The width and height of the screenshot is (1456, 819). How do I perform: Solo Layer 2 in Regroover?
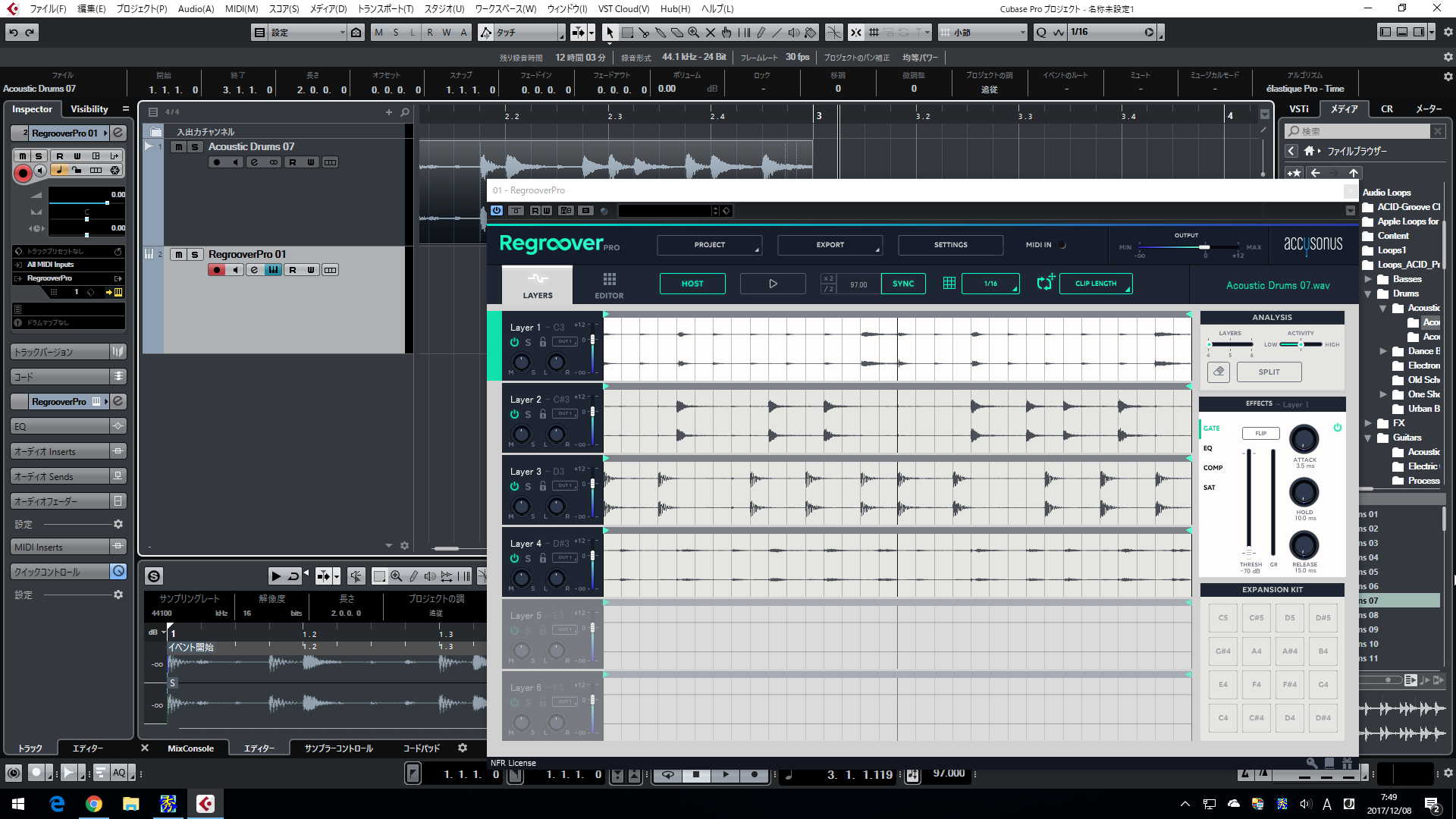528,415
